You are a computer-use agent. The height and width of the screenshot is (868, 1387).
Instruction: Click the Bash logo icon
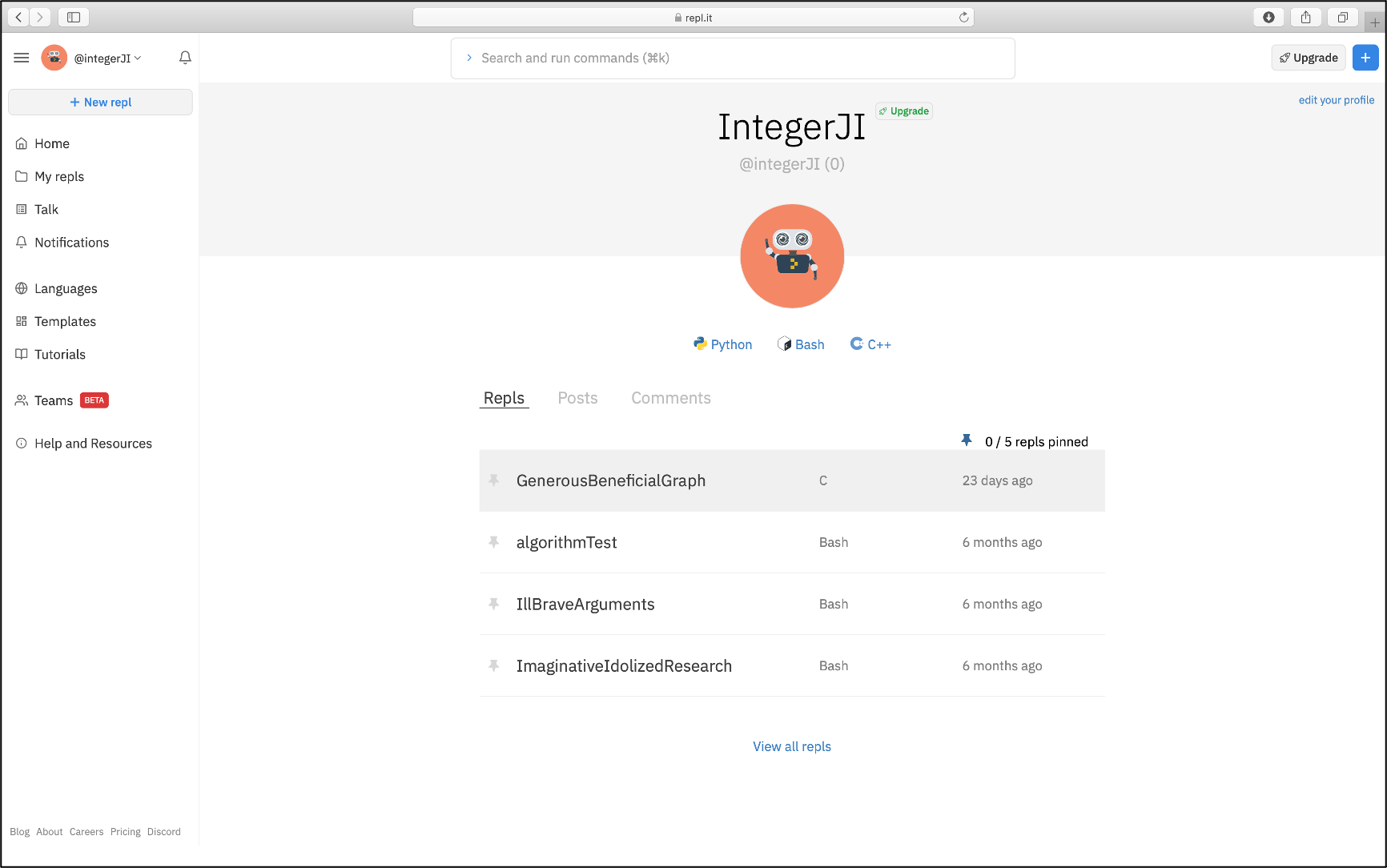pos(784,344)
